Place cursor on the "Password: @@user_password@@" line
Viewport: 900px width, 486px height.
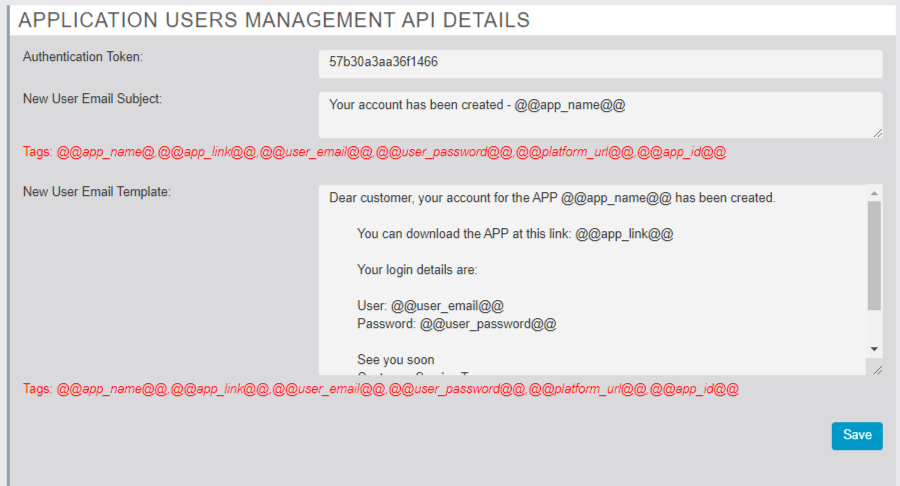456,324
